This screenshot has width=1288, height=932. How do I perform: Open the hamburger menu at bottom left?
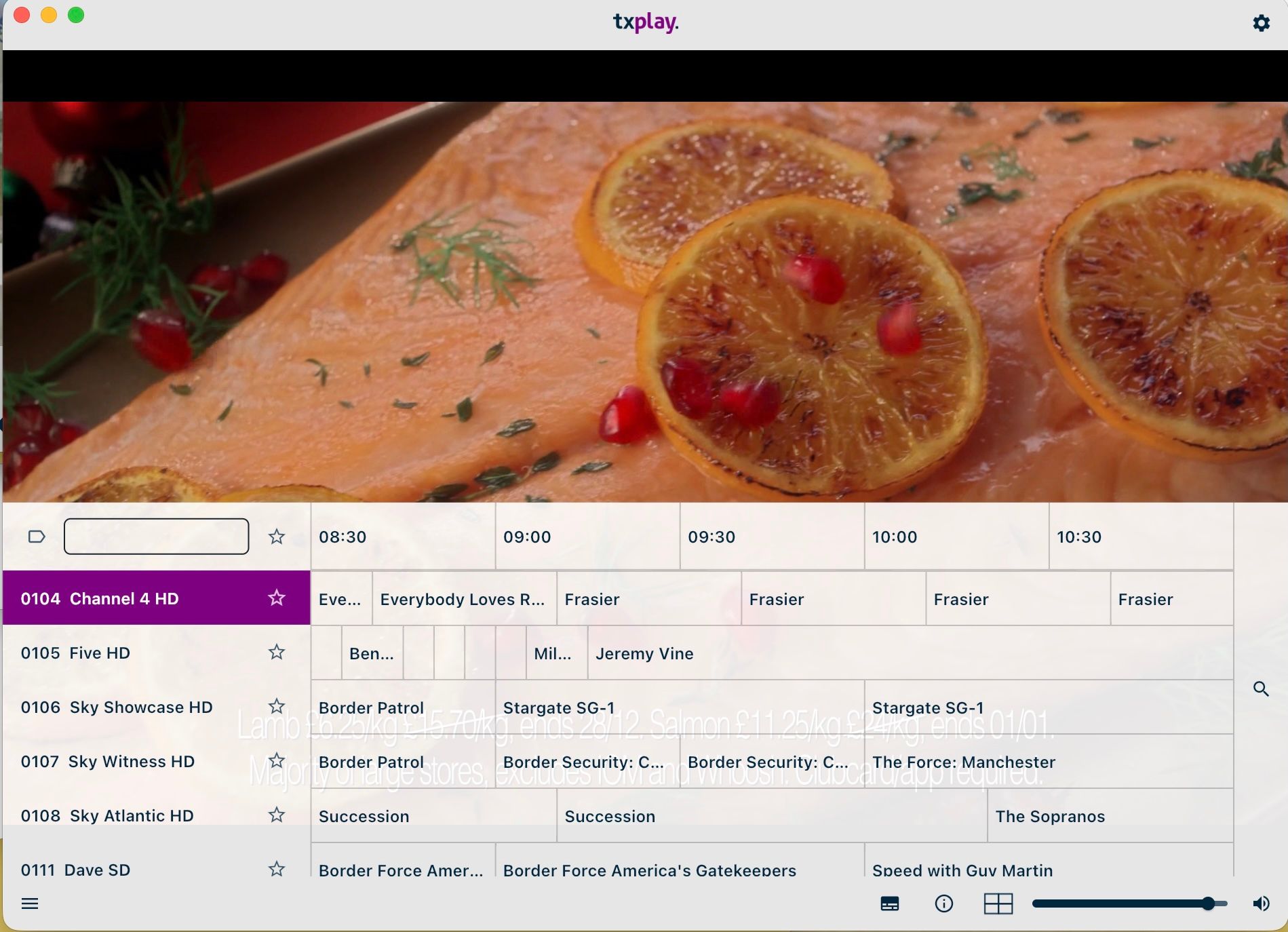[31, 904]
